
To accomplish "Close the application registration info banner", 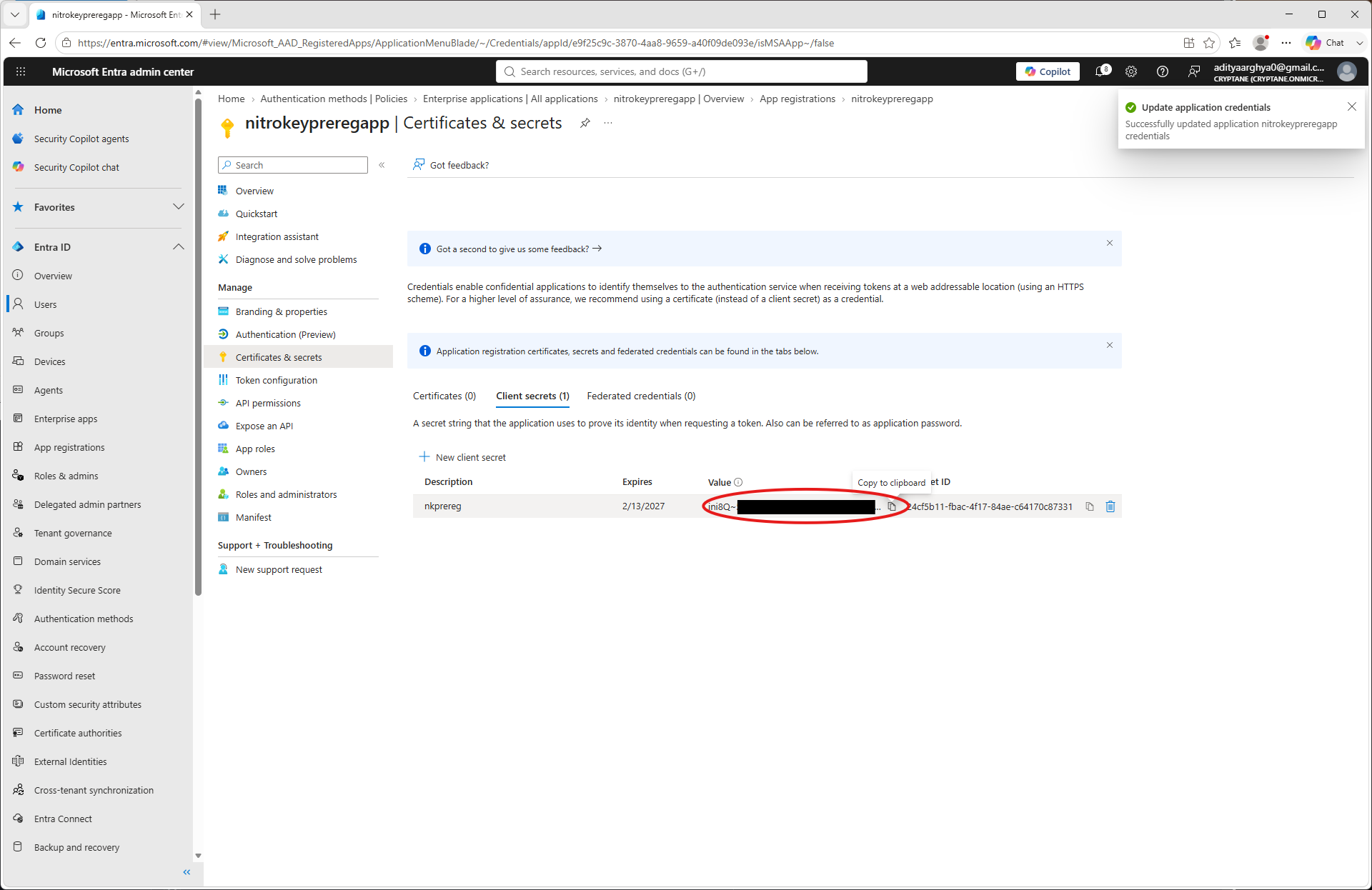I will (x=1110, y=345).
